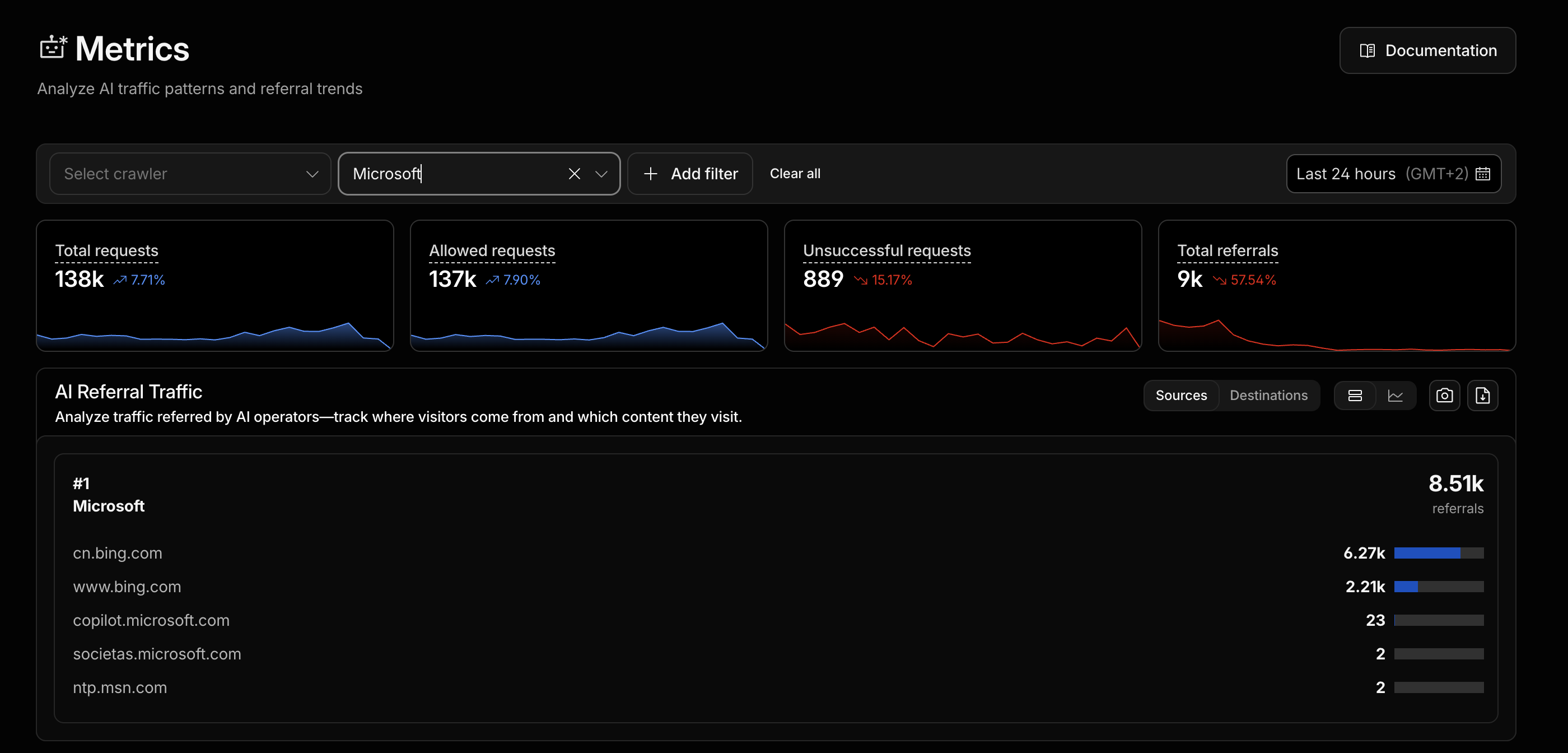
Task: Open the Last 24 hours date range picker
Action: 1393,174
